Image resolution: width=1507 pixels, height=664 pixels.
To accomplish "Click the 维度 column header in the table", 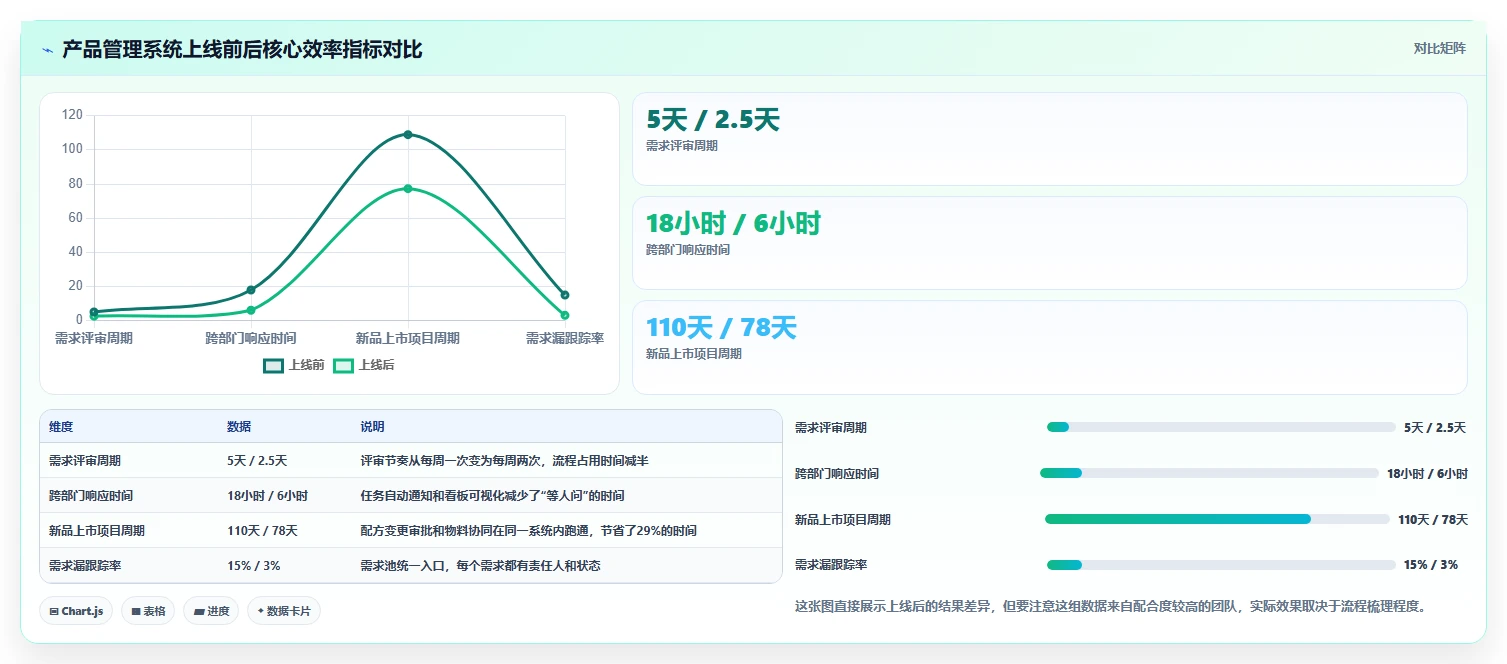I will (61, 427).
